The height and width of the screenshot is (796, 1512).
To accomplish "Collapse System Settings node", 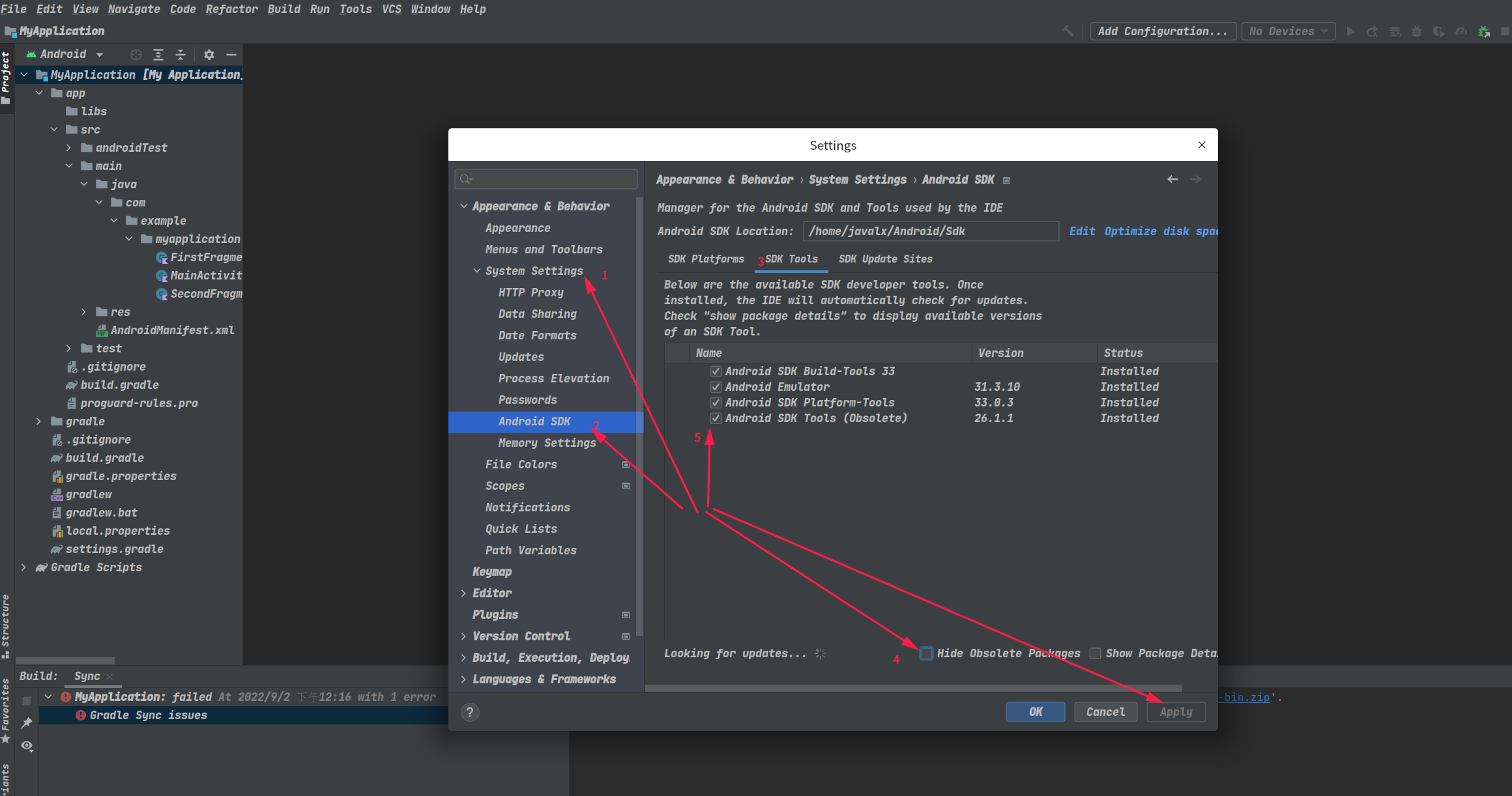I will pos(476,271).
